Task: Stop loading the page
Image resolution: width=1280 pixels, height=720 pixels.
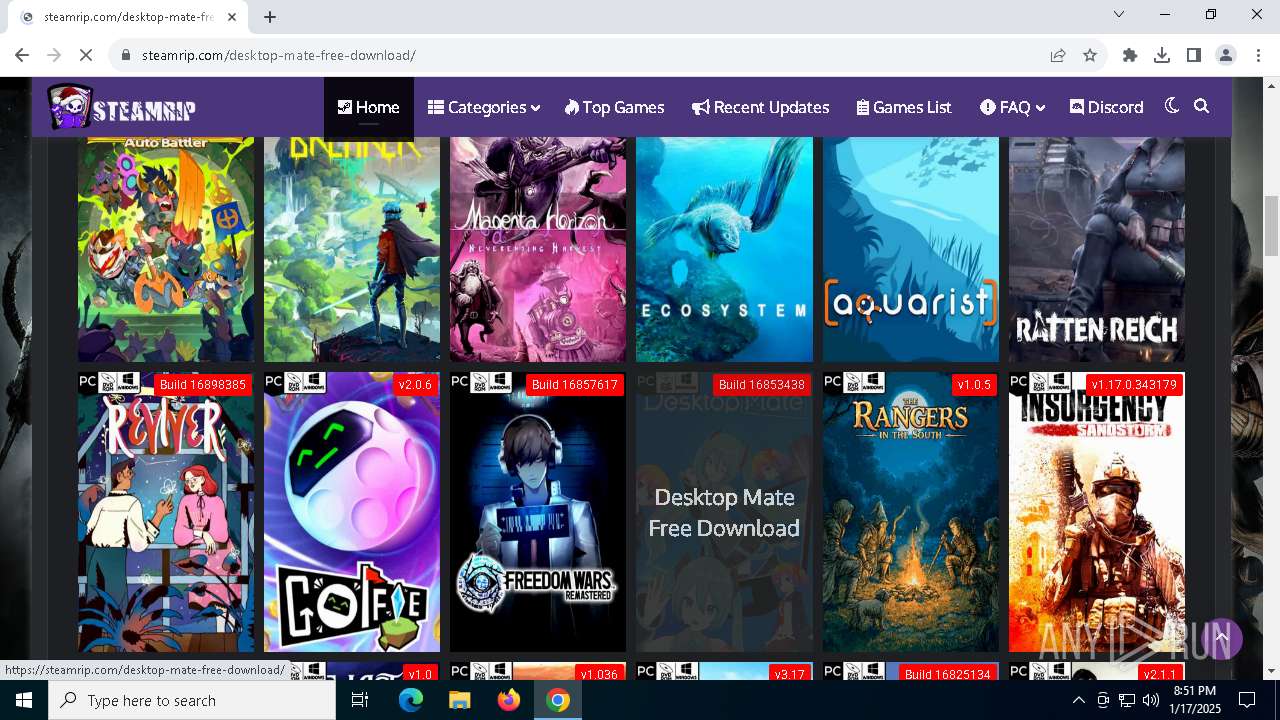Action: click(86, 55)
